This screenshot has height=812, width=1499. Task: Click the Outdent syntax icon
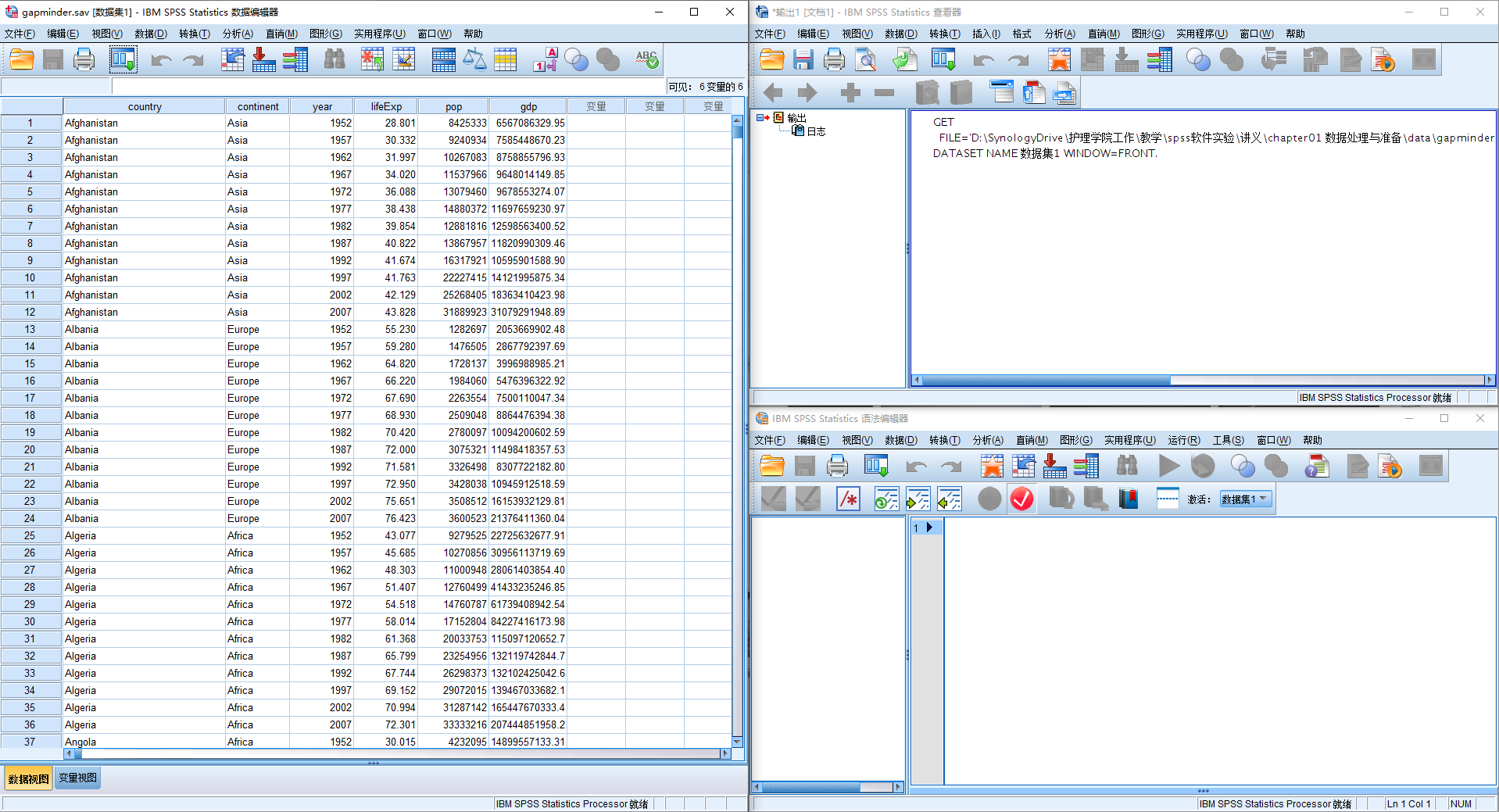pos(949,499)
